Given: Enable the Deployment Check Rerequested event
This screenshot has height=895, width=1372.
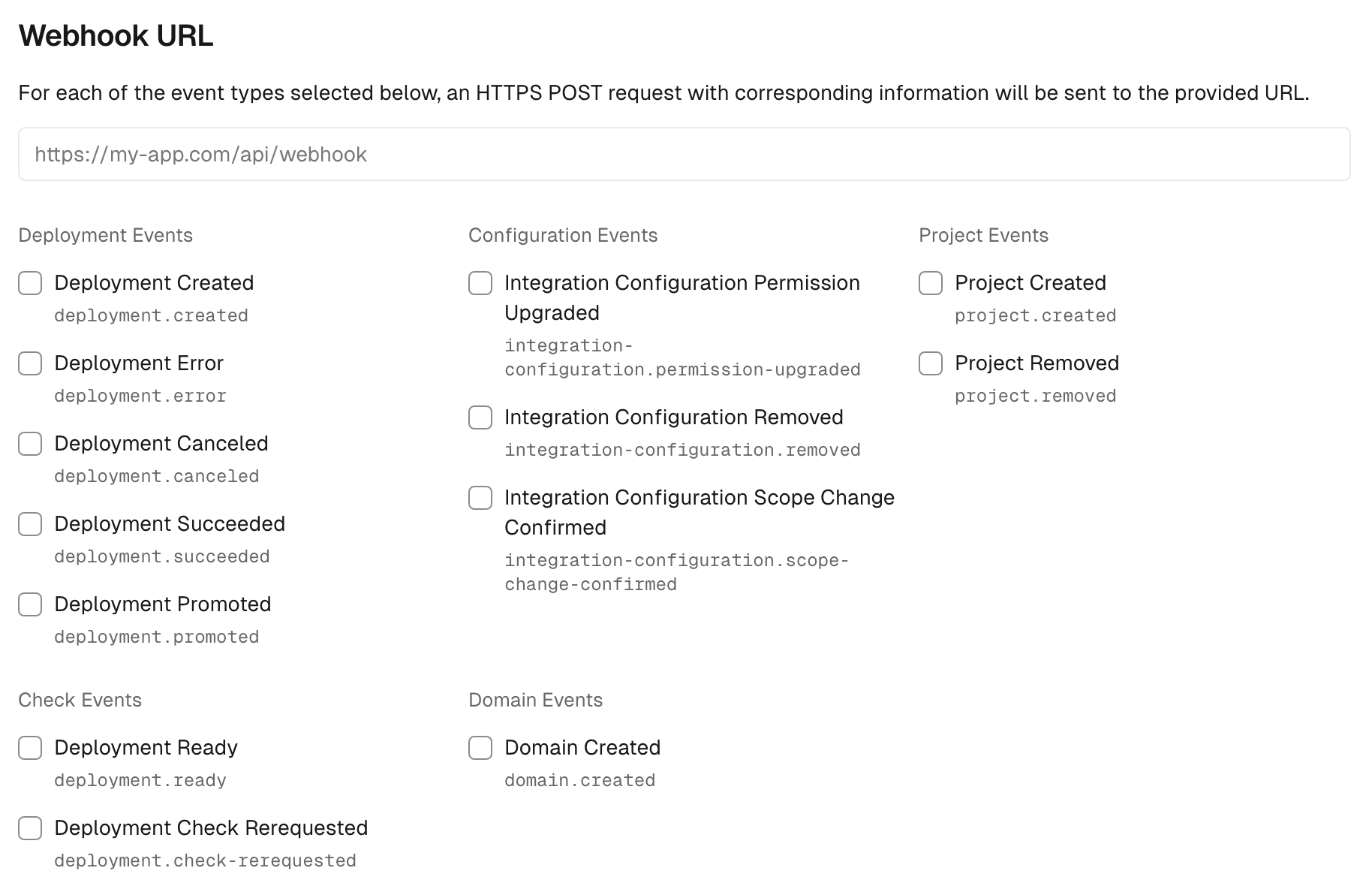Looking at the screenshot, I should [30, 828].
